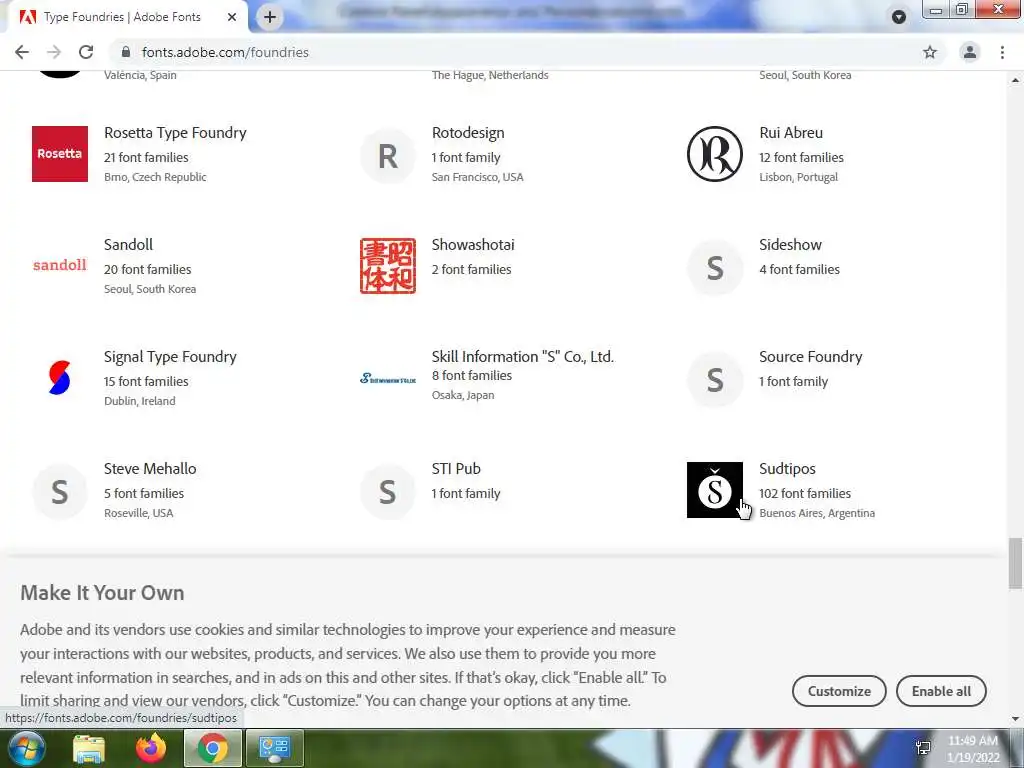1024x768 pixels.
Task: Click the "Roseville, USA" location text
Action: (x=138, y=513)
